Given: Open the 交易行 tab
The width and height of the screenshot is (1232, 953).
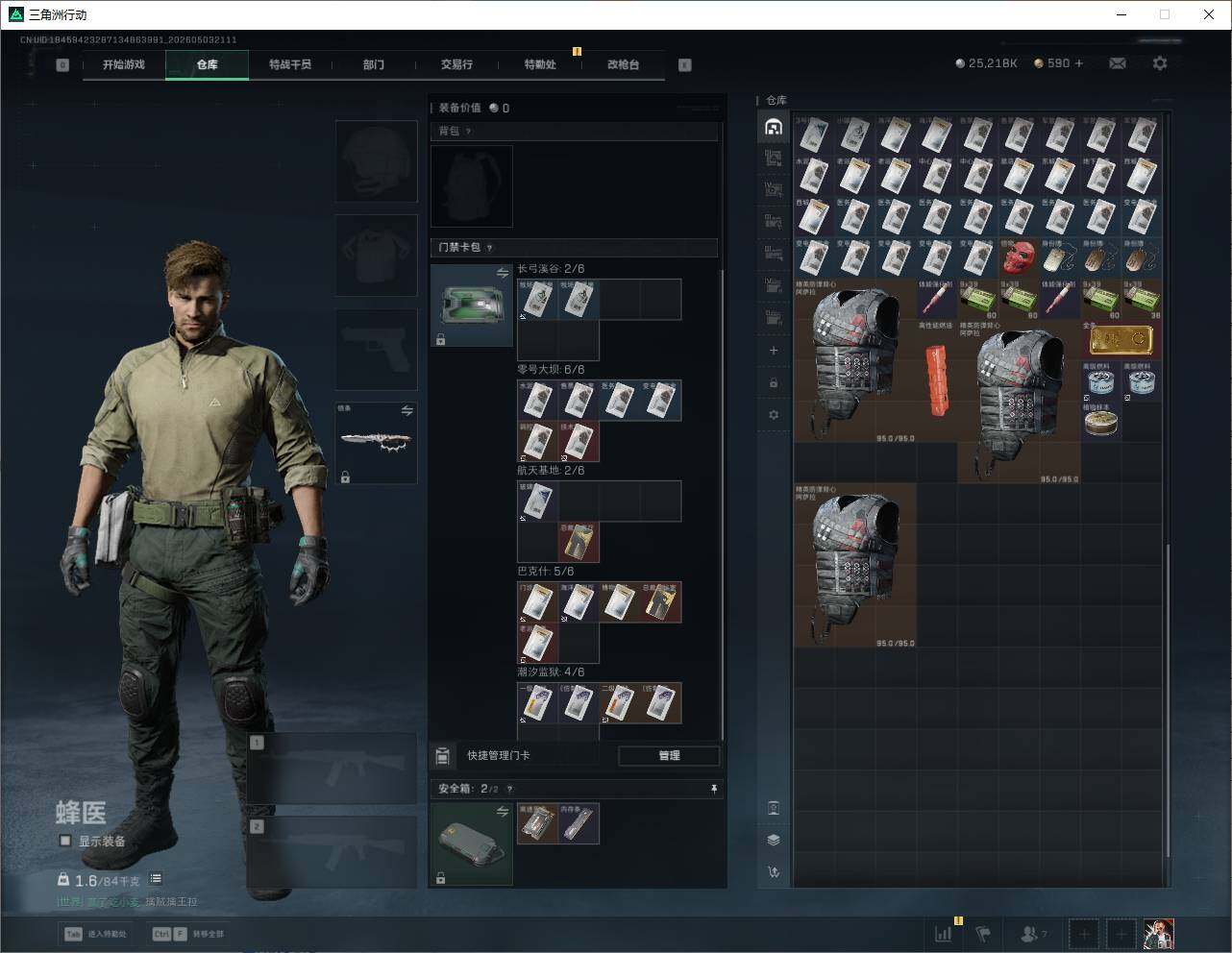Looking at the screenshot, I should [x=456, y=64].
